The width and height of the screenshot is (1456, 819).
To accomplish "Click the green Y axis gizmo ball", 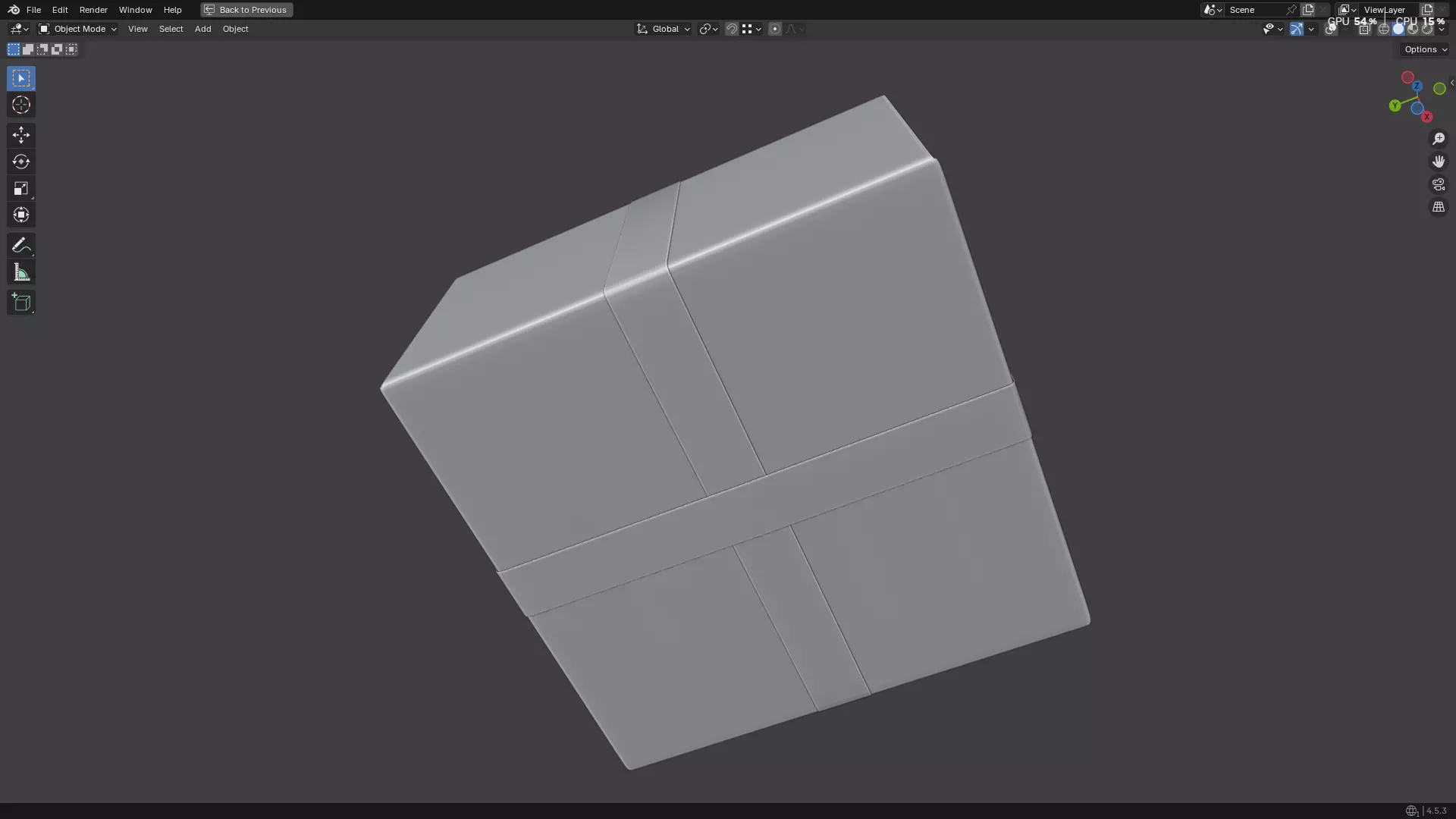I will tap(1395, 105).
